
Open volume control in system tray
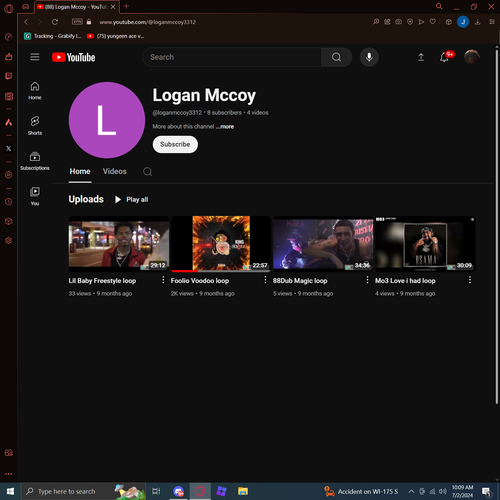443,491
